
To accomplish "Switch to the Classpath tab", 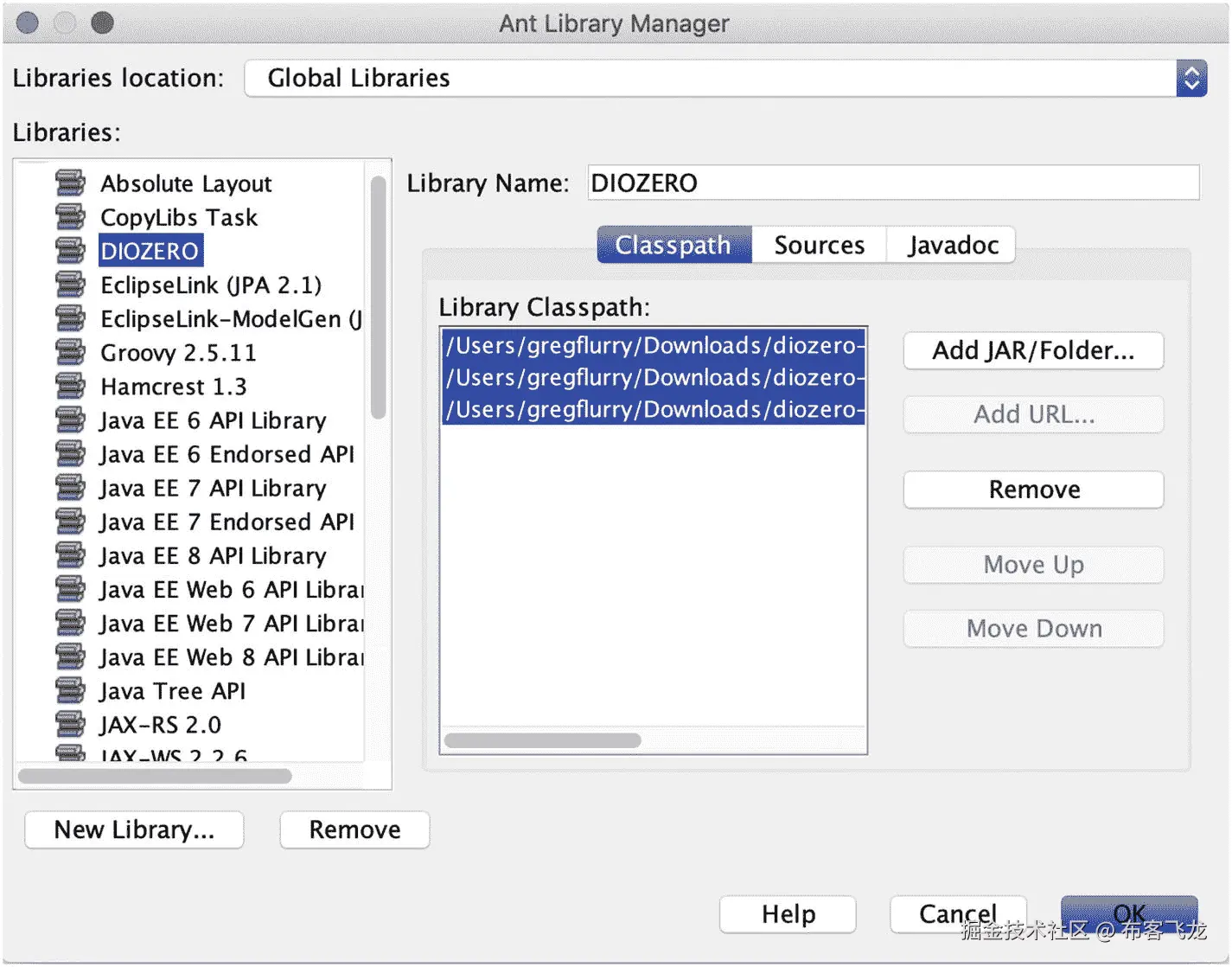I will [674, 246].
